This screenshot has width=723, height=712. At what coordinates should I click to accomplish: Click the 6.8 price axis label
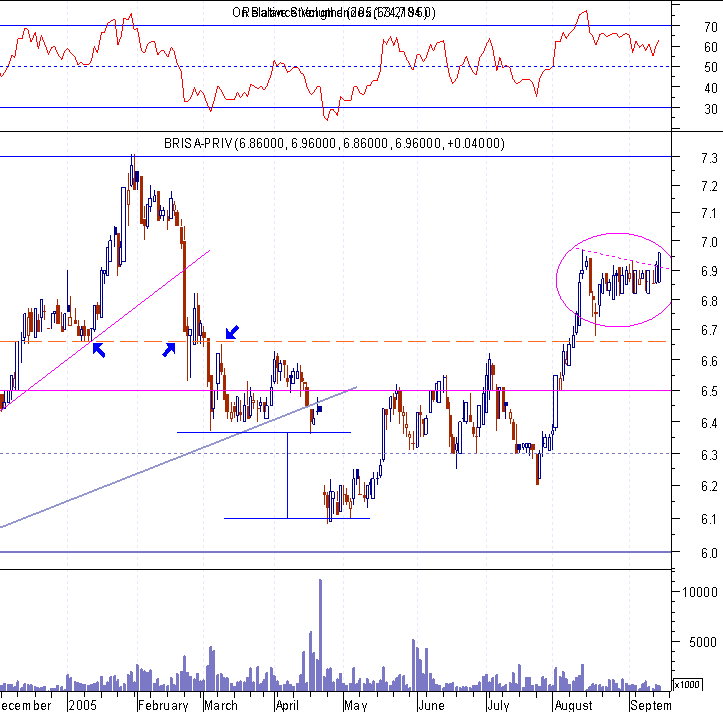pyautogui.click(x=709, y=301)
